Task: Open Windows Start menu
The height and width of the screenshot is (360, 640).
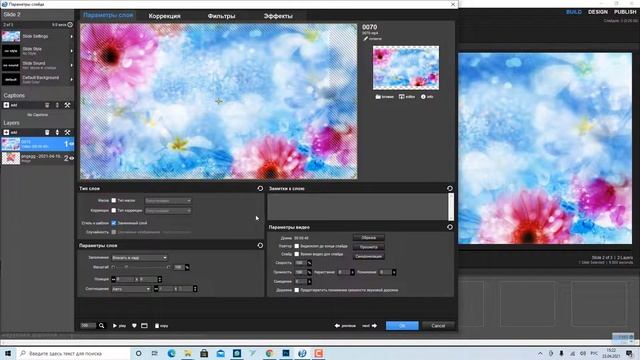Action: point(7,353)
